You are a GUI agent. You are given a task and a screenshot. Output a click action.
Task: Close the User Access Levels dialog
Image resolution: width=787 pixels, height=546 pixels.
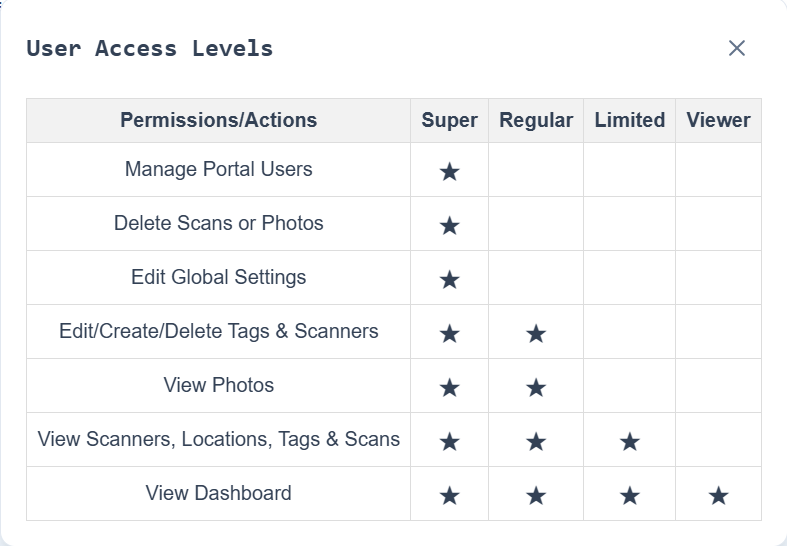coord(737,48)
